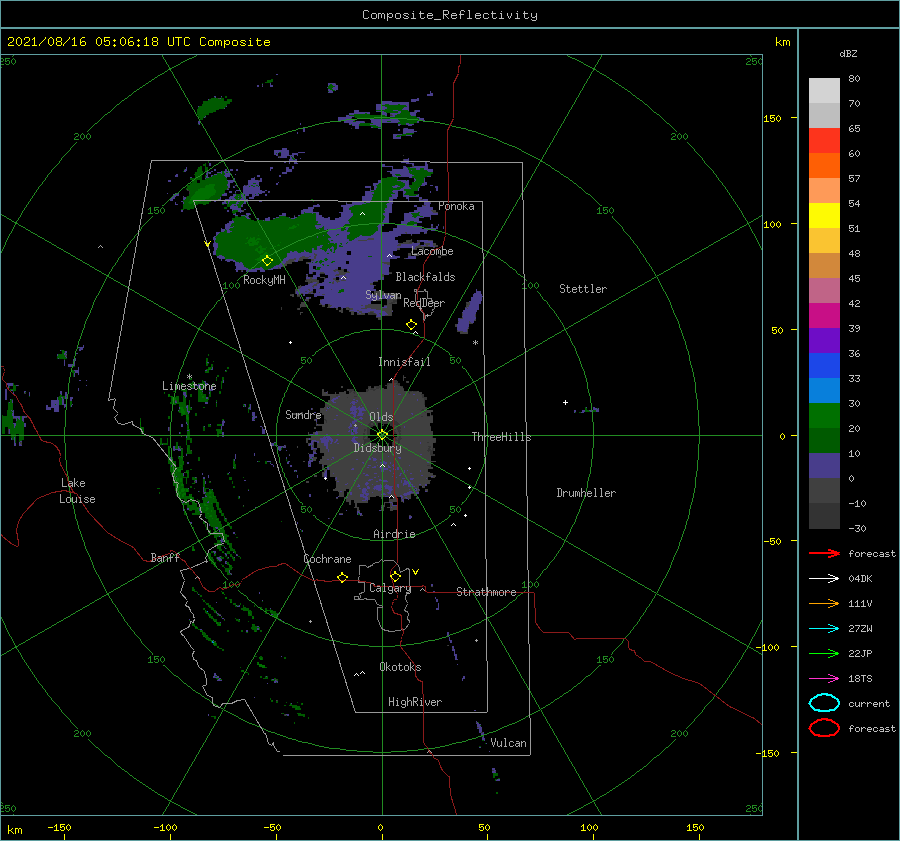
Task: Select the Sundre label
Action: (303, 414)
